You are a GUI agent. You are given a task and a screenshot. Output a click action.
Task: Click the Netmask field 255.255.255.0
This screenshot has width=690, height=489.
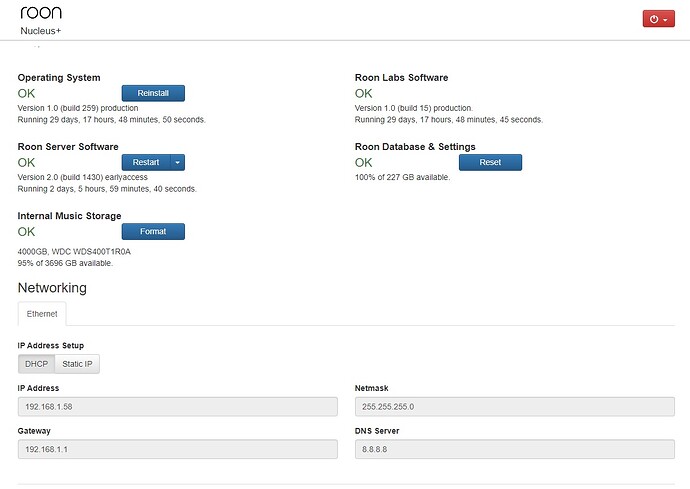(x=514, y=407)
